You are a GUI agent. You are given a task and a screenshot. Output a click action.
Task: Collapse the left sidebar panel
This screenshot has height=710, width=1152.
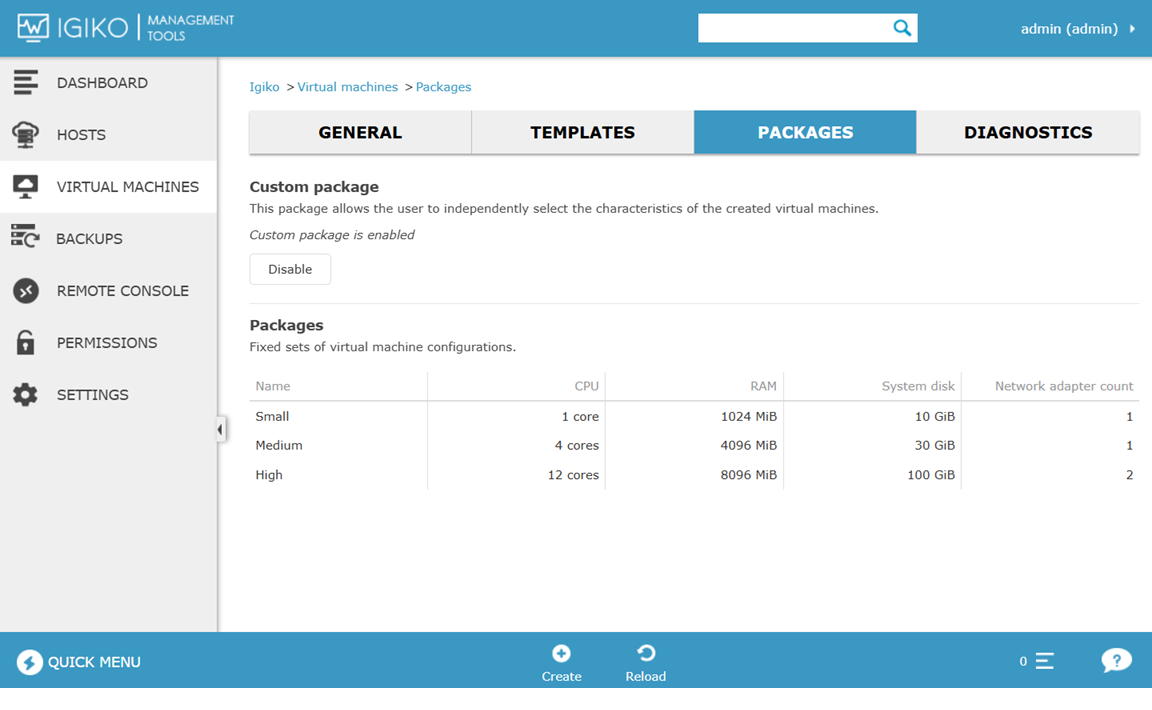click(x=220, y=429)
